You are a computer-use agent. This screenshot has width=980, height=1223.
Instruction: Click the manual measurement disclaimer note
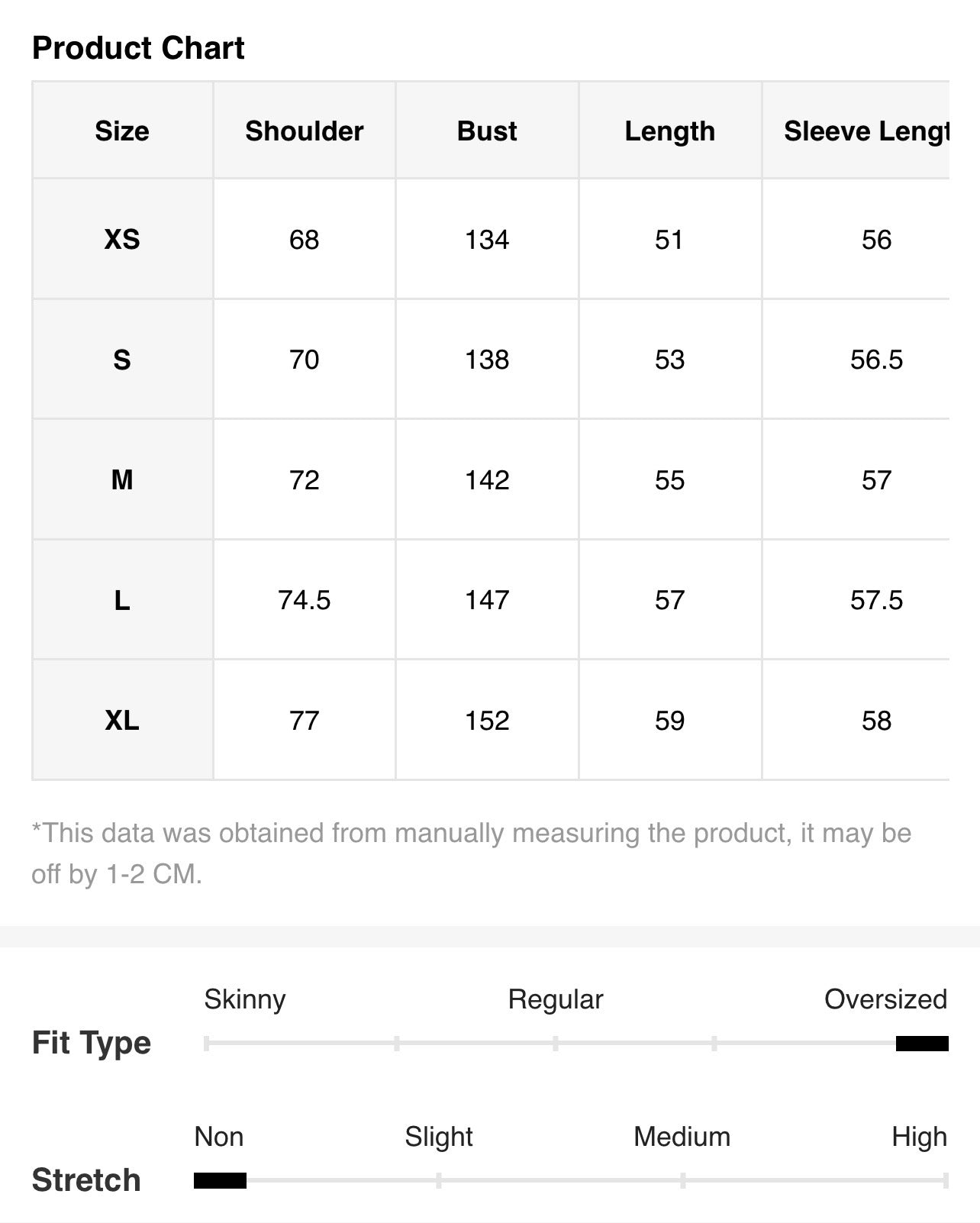pos(472,854)
